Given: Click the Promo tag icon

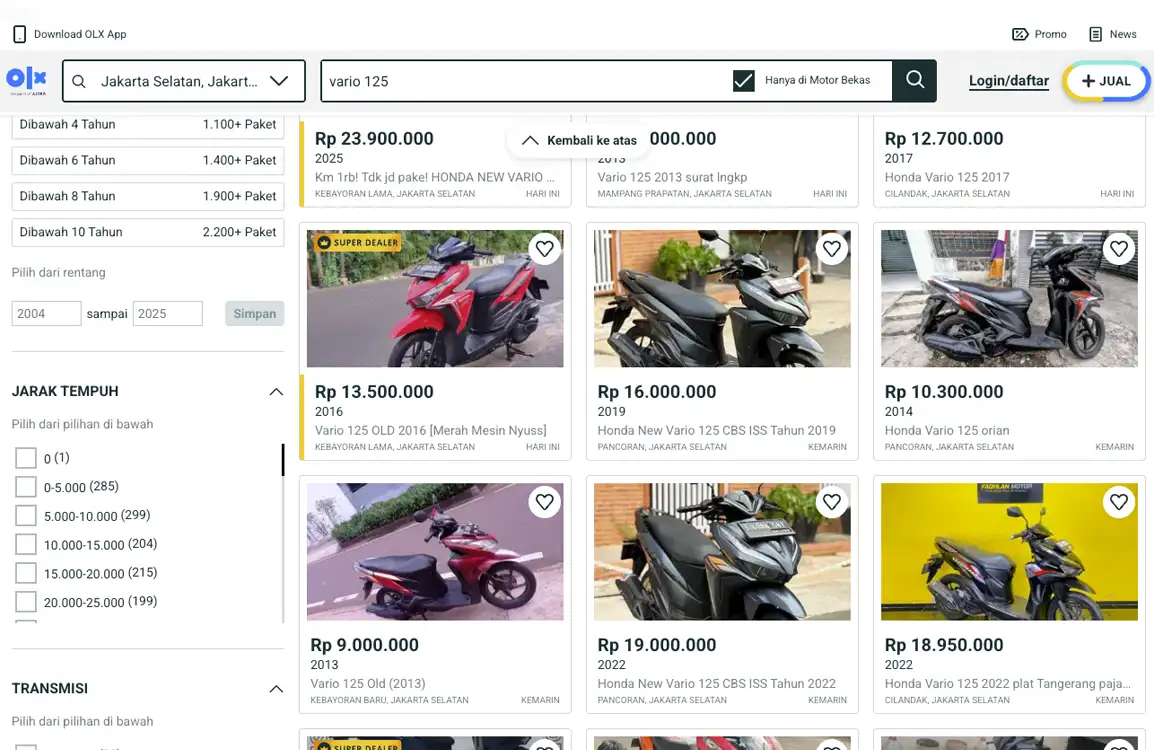Looking at the screenshot, I should click(x=1020, y=34).
